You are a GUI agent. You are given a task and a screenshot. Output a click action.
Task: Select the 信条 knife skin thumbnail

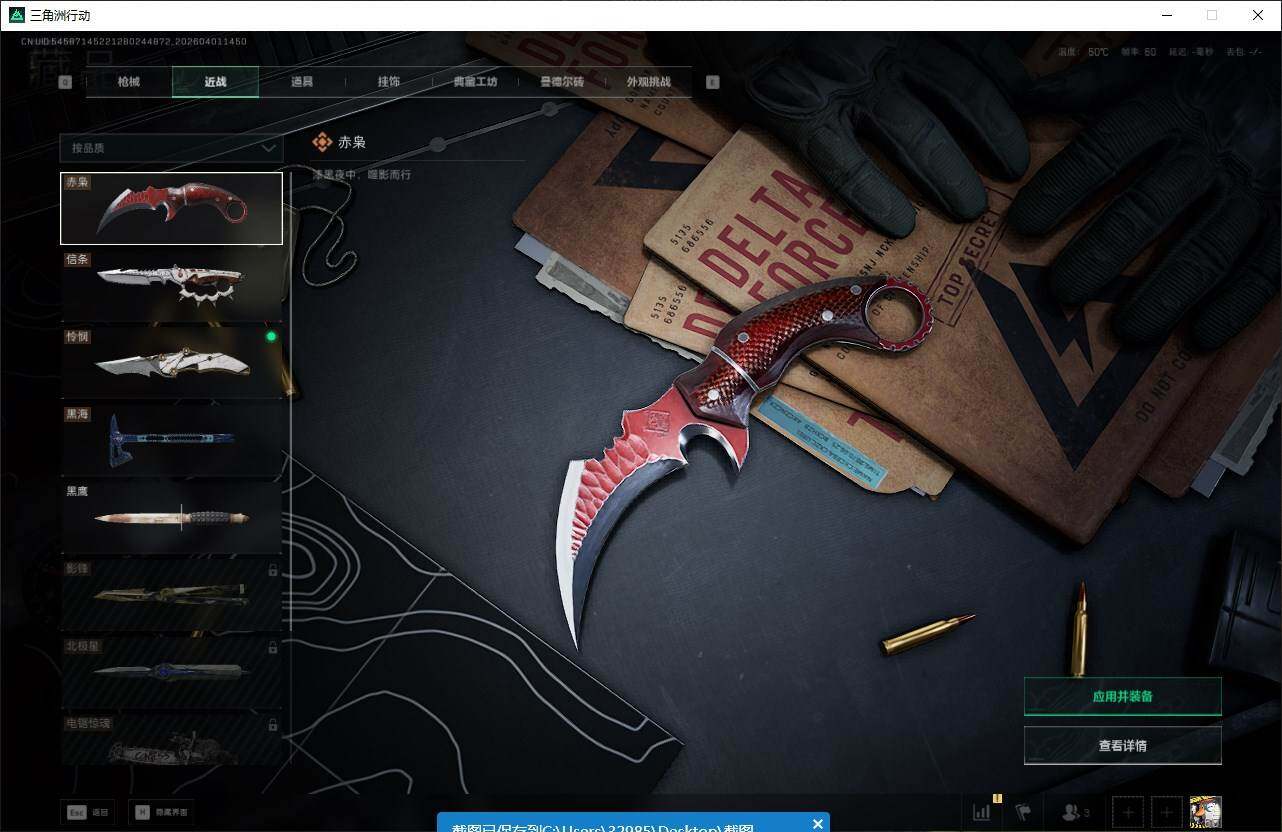(x=171, y=284)
